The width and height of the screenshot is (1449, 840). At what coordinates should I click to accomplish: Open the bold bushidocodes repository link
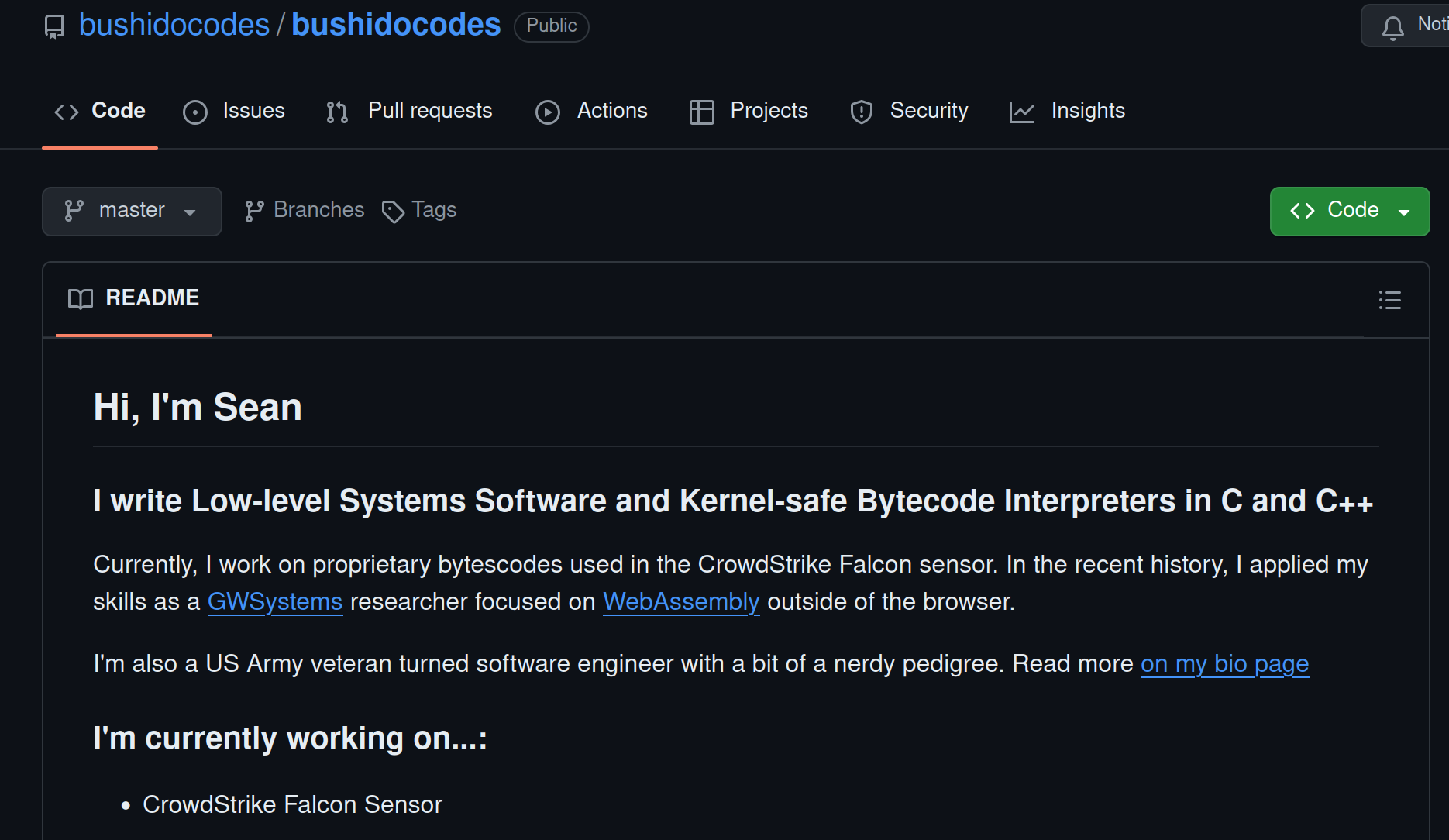click(x=396, y=25)
